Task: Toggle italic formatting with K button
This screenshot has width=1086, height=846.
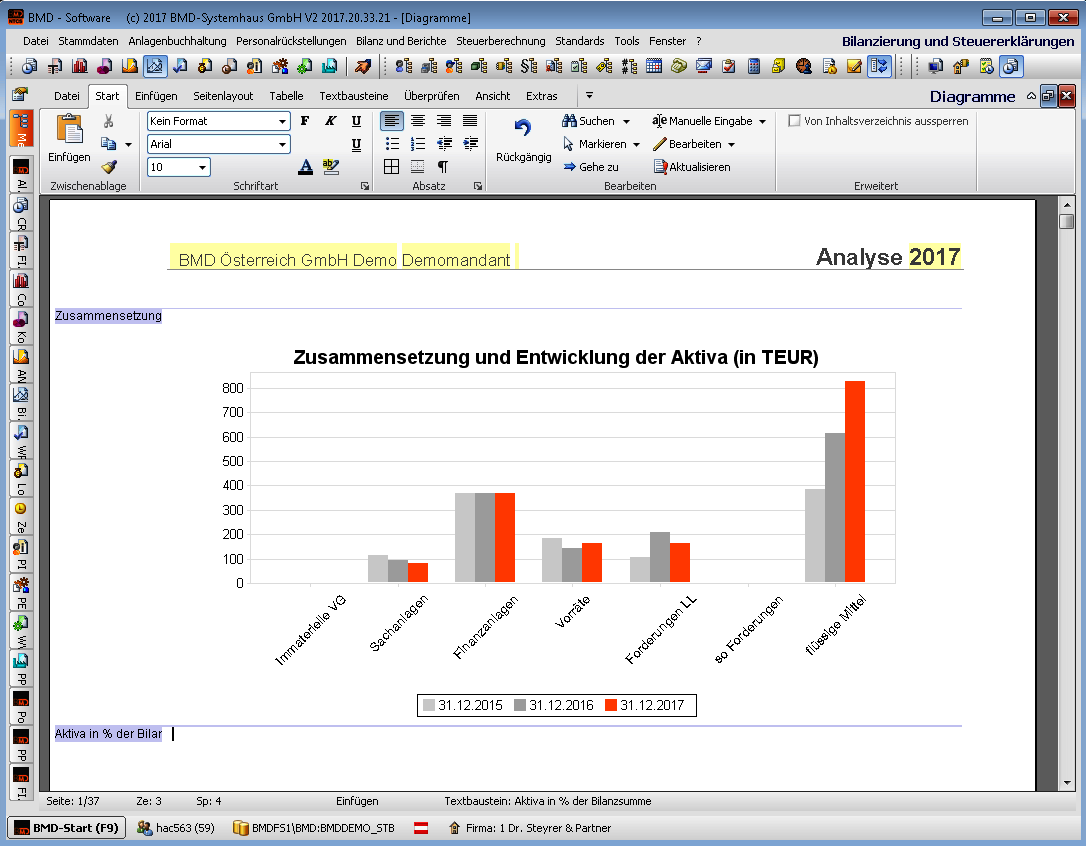Action: point(330,121)
